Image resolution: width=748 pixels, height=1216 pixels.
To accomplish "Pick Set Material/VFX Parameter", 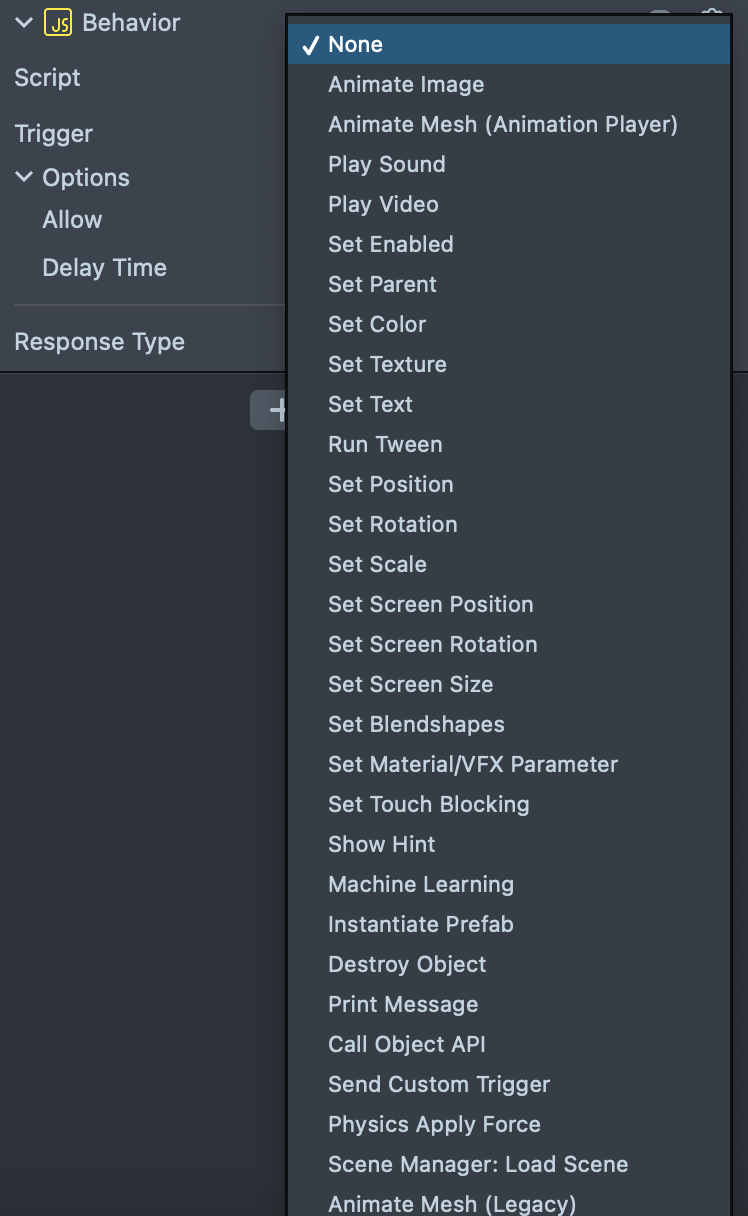I will click(x=473, y=764).
